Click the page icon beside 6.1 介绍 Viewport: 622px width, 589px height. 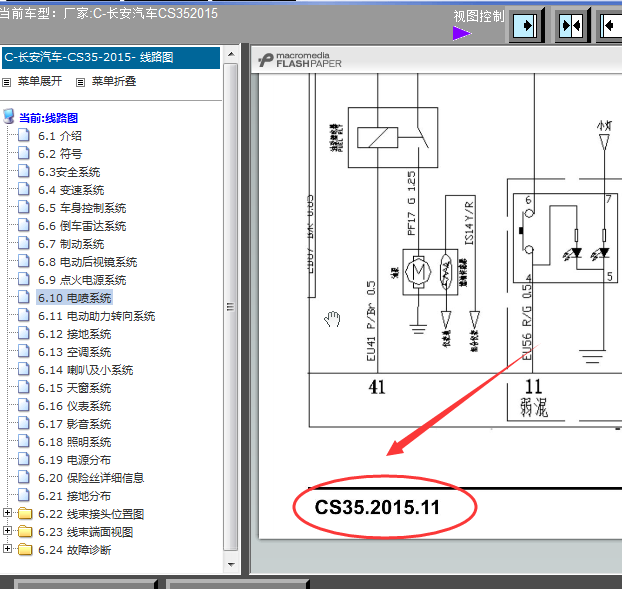pyautogui.click(x=24, y=135)
